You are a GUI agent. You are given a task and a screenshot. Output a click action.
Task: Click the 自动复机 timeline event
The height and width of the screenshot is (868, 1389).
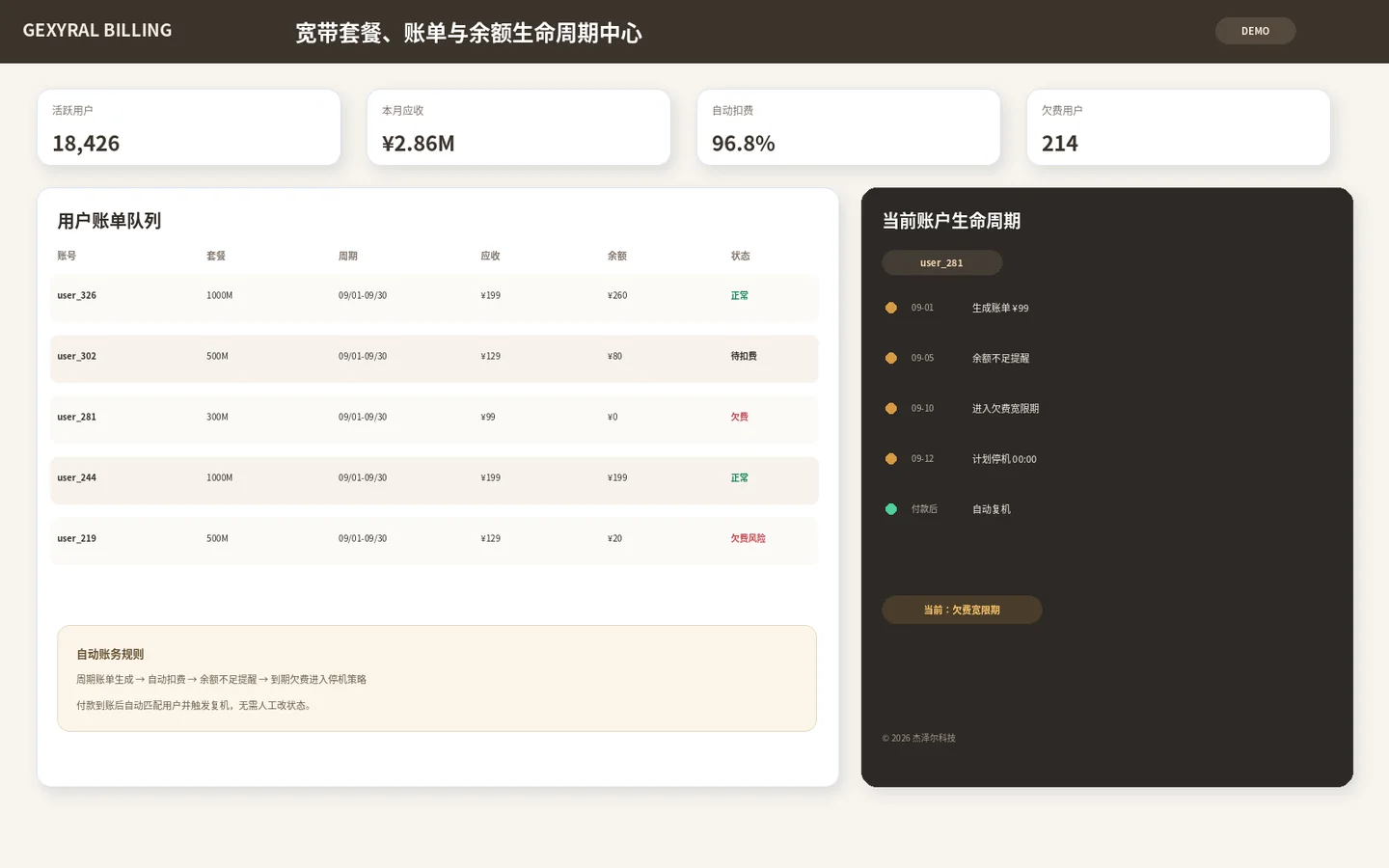click(x=991, y=509)
